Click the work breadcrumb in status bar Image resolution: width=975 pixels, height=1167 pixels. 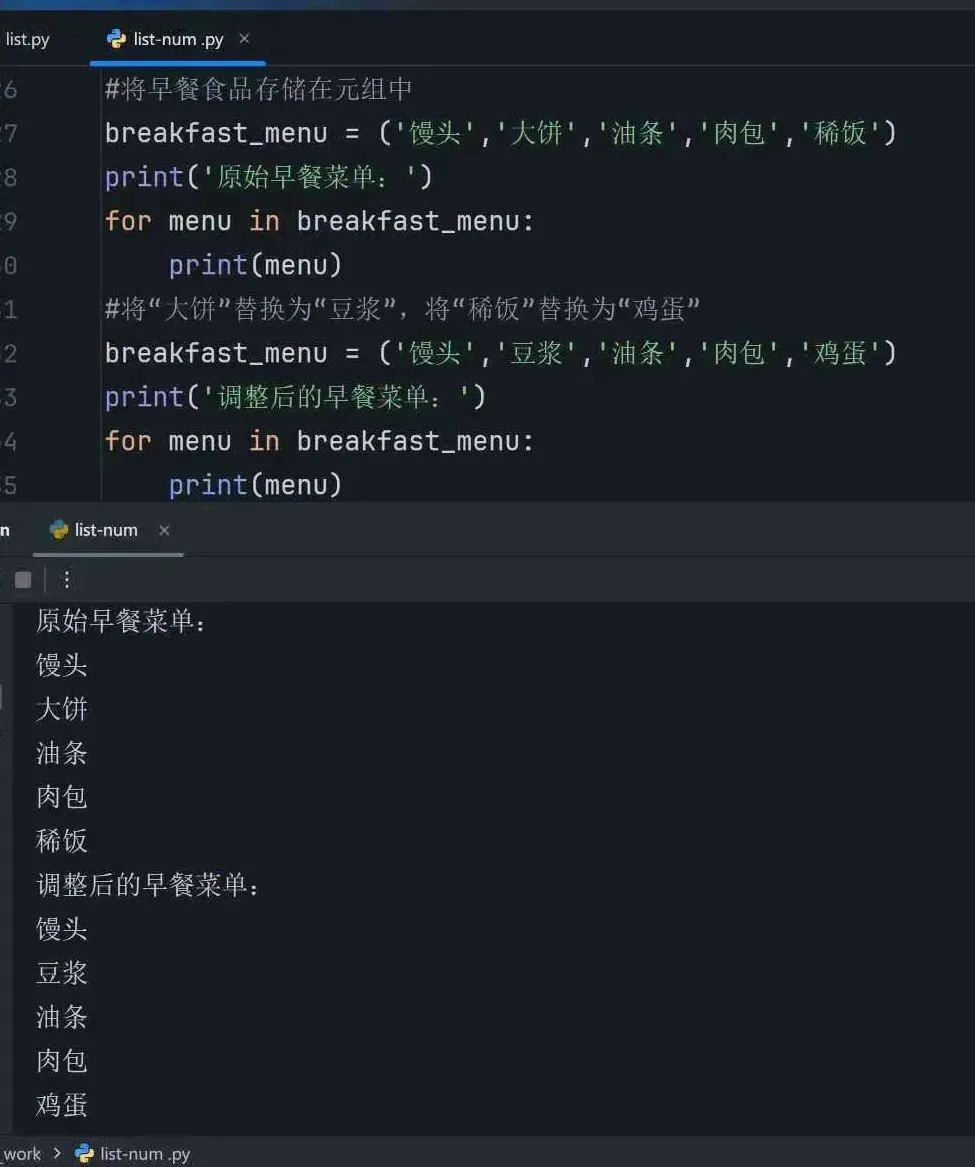coord(22,1154)
